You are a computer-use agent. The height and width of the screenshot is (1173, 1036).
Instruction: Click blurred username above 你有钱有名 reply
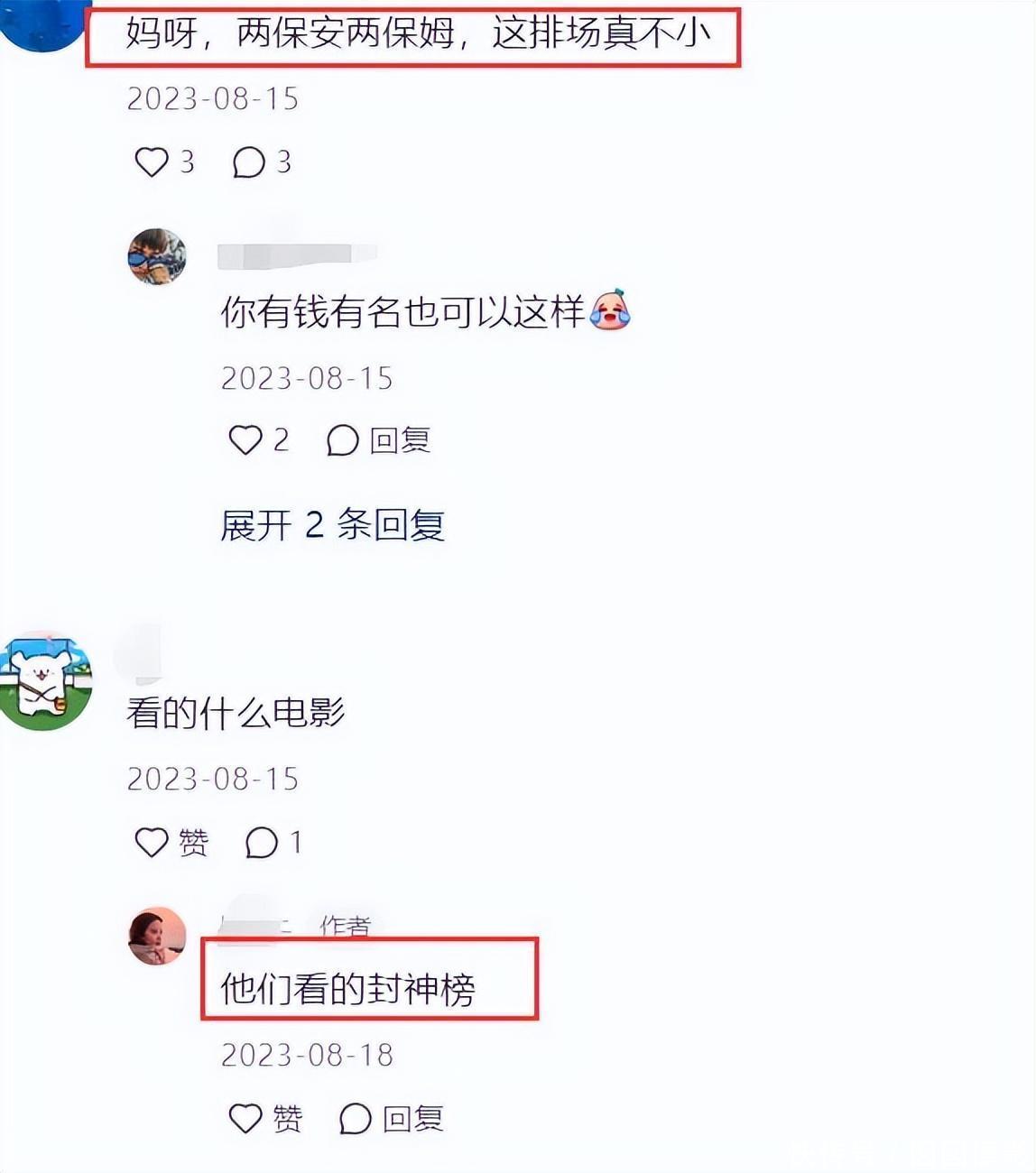297,255
